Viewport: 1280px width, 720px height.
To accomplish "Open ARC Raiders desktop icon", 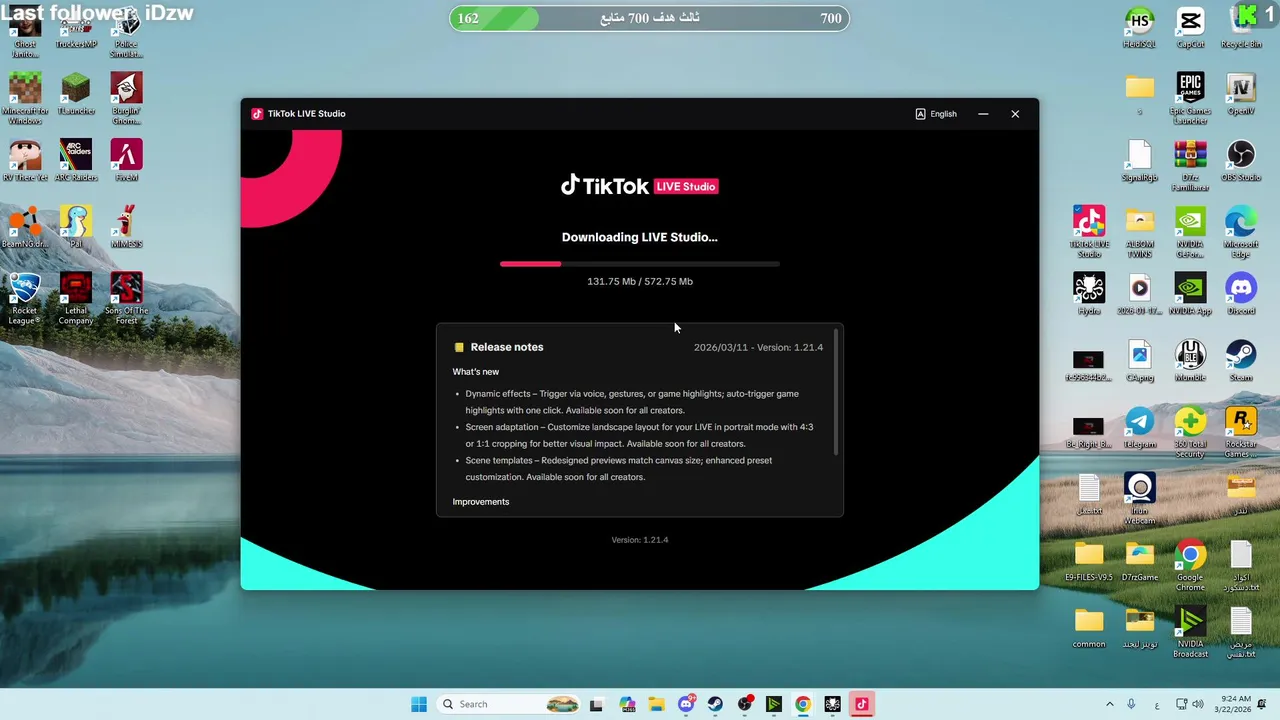I will click(x=76, y=161).
